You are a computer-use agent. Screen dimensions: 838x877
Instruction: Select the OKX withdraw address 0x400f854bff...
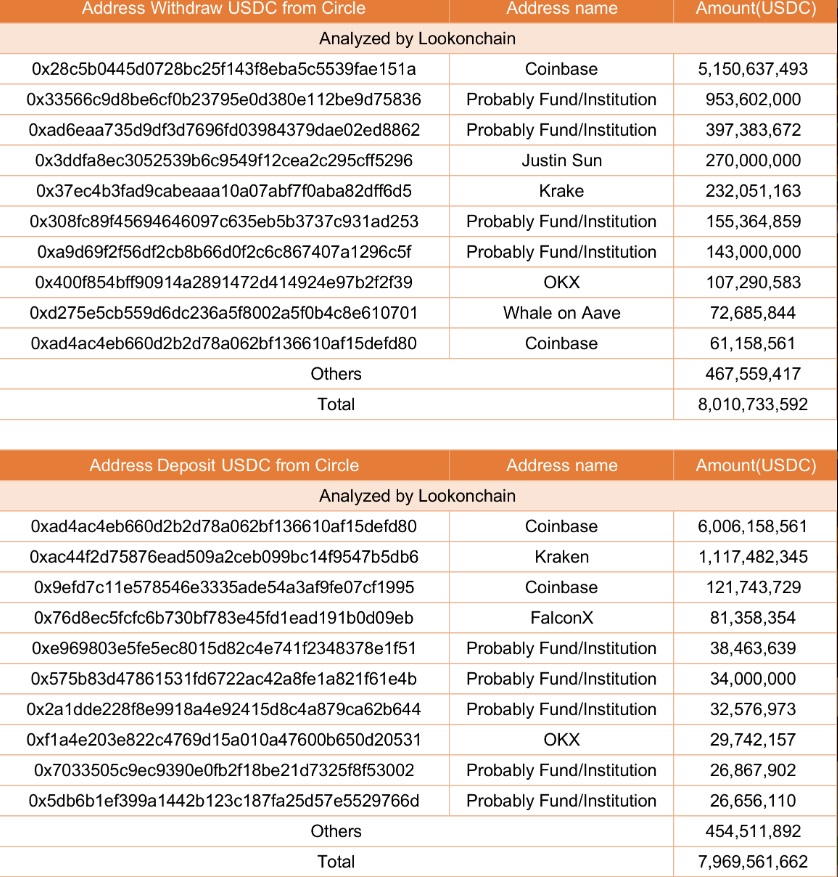224,282
